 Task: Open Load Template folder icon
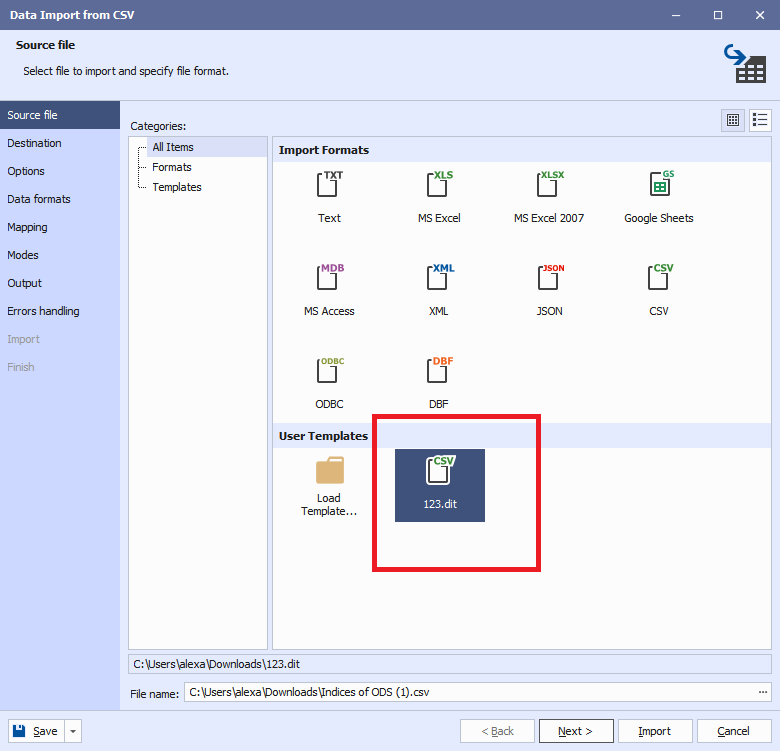click(x=329, y=470)
